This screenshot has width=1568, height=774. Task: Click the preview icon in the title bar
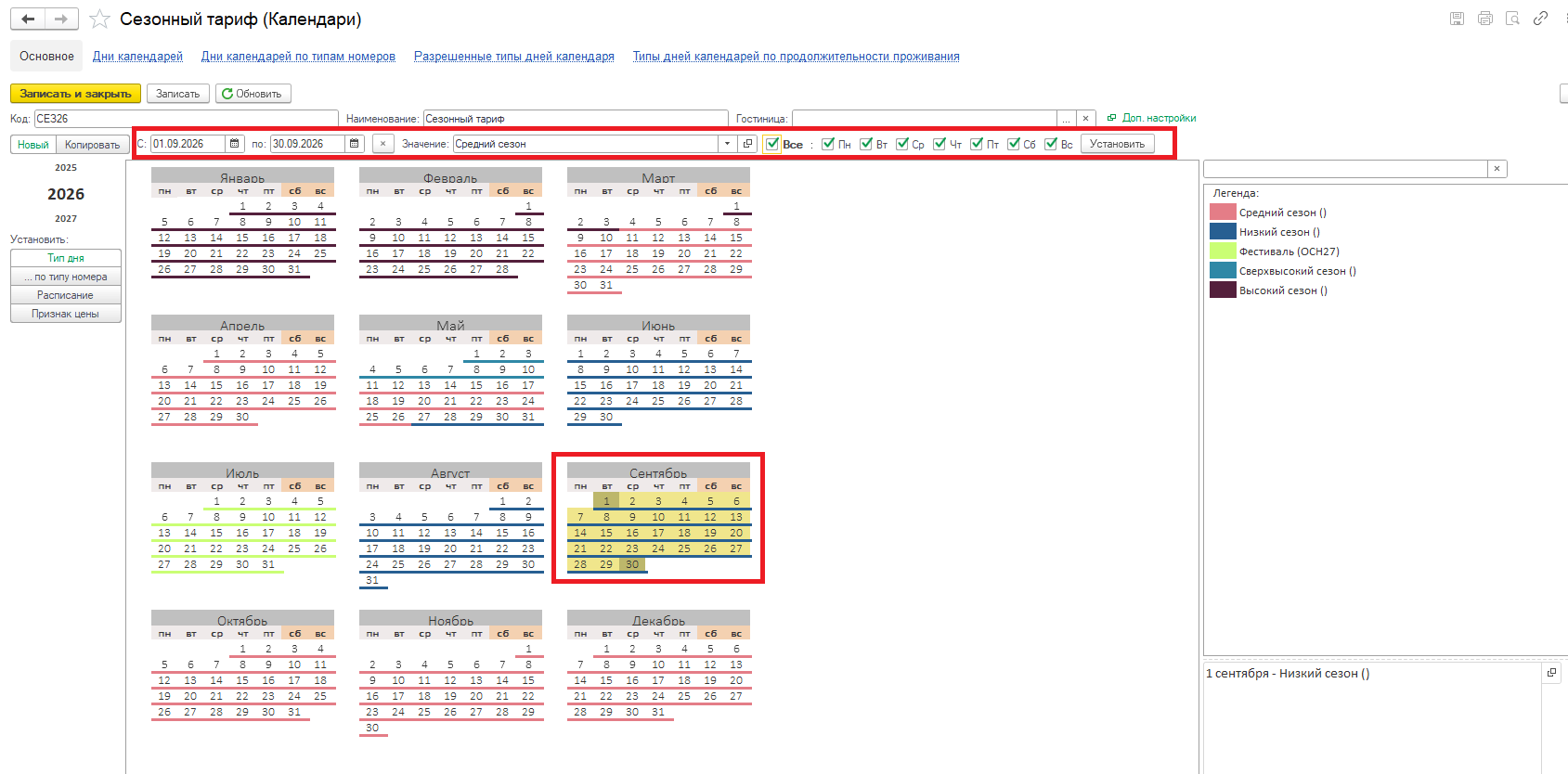[1512, 19]
